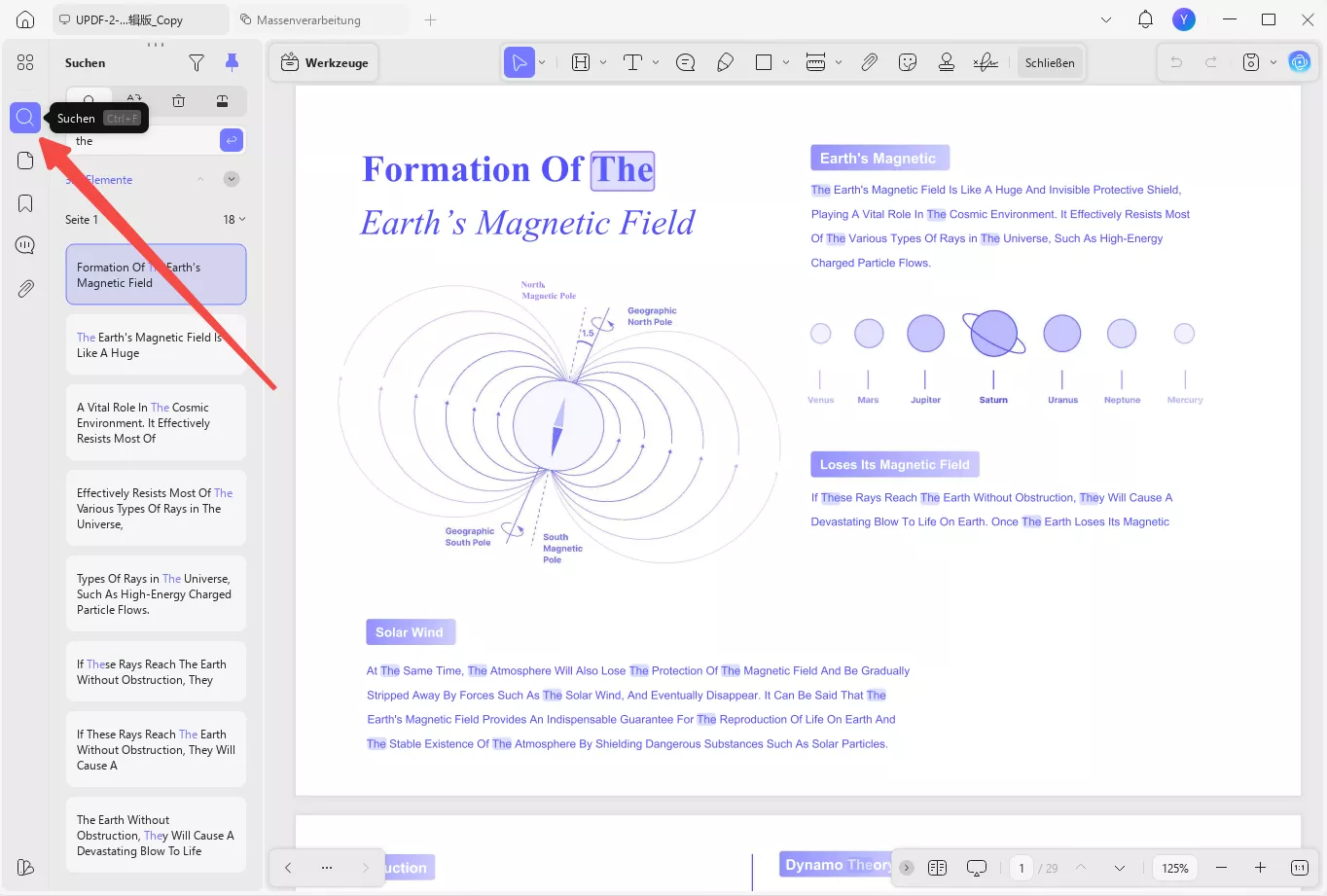Unpin the Suchen search panel
The height and width of the screenshot is (896, 1327).
[232, 62]
